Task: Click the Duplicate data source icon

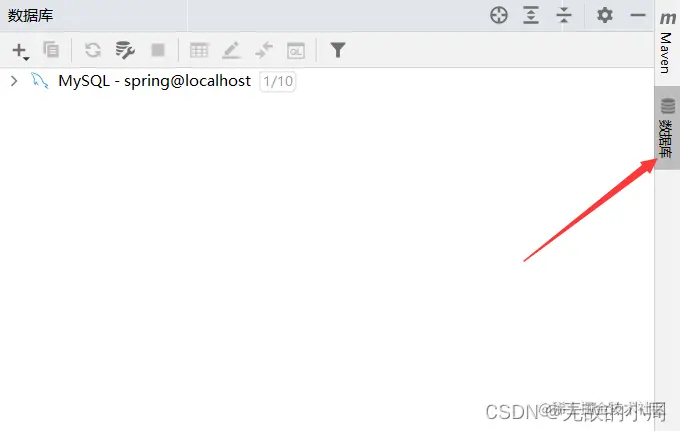Action: (x=51, y=50)
